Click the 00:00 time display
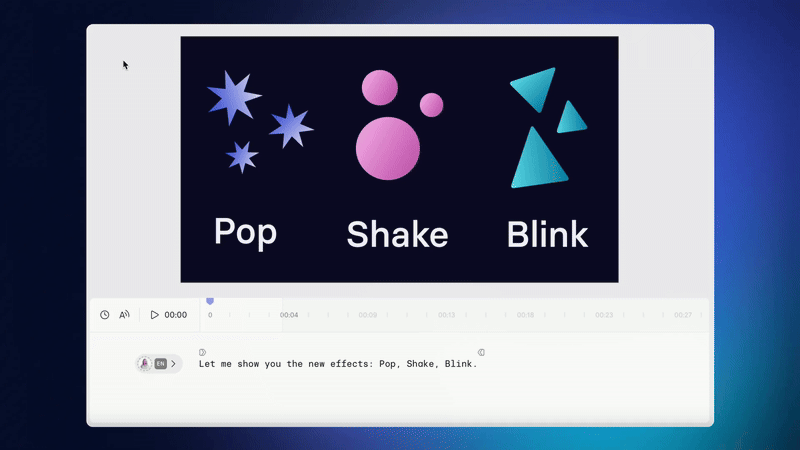This screenshot has width=800, height=450. [x=176, y=315]
